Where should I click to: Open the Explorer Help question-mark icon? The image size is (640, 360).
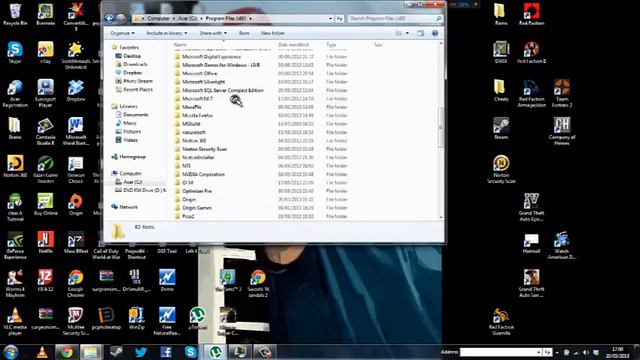point(435,33)
